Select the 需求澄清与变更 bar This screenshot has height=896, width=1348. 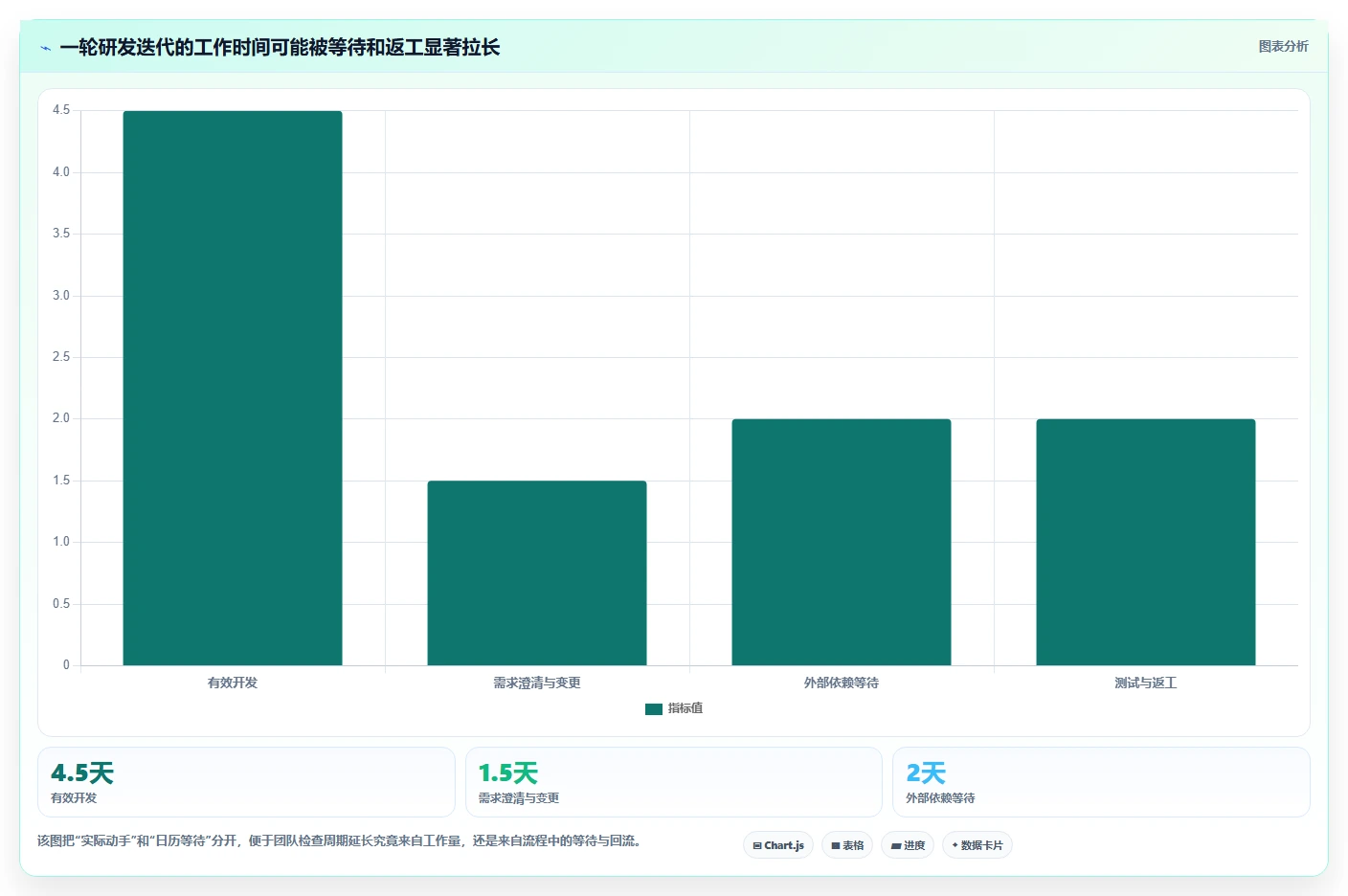[x=537, y=572]
